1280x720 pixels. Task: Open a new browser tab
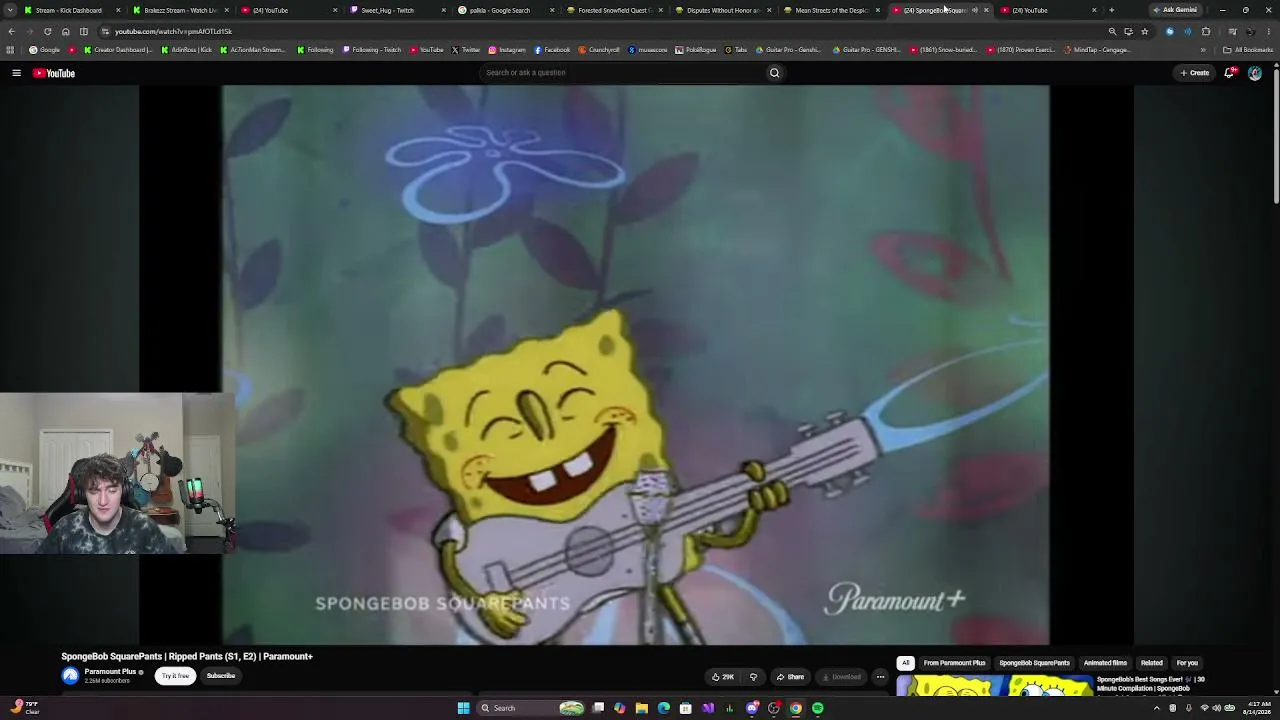1111,10
